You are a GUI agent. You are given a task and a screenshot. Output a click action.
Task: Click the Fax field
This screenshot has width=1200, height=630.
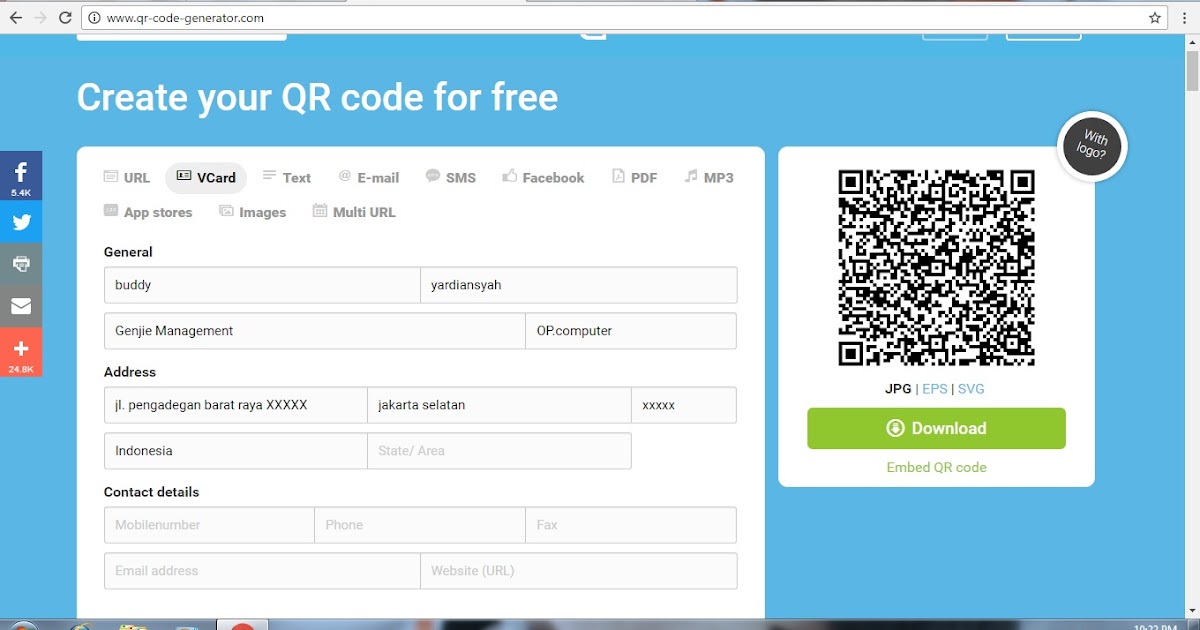(631, 525)
